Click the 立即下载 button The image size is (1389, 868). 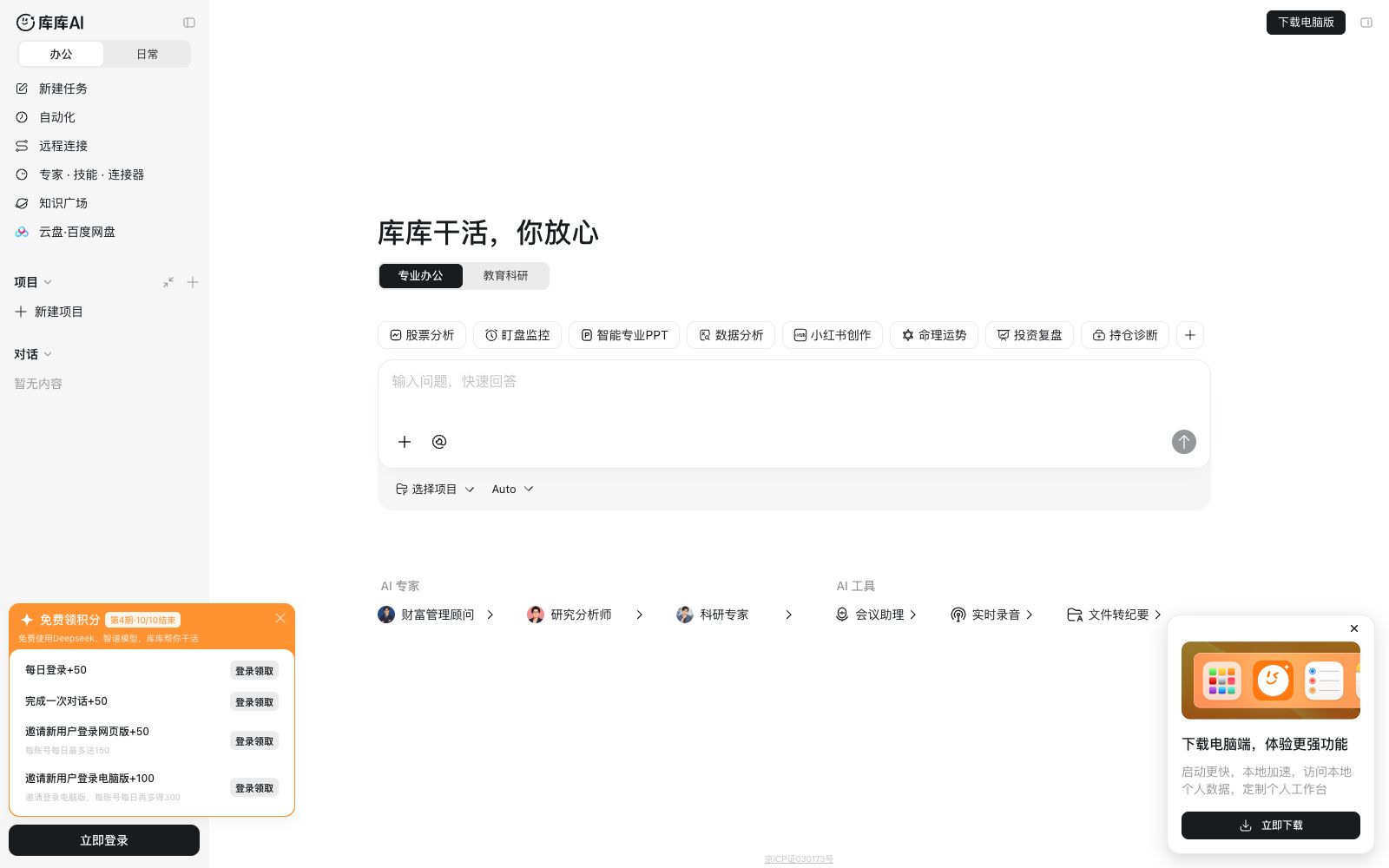point(1271,825)
